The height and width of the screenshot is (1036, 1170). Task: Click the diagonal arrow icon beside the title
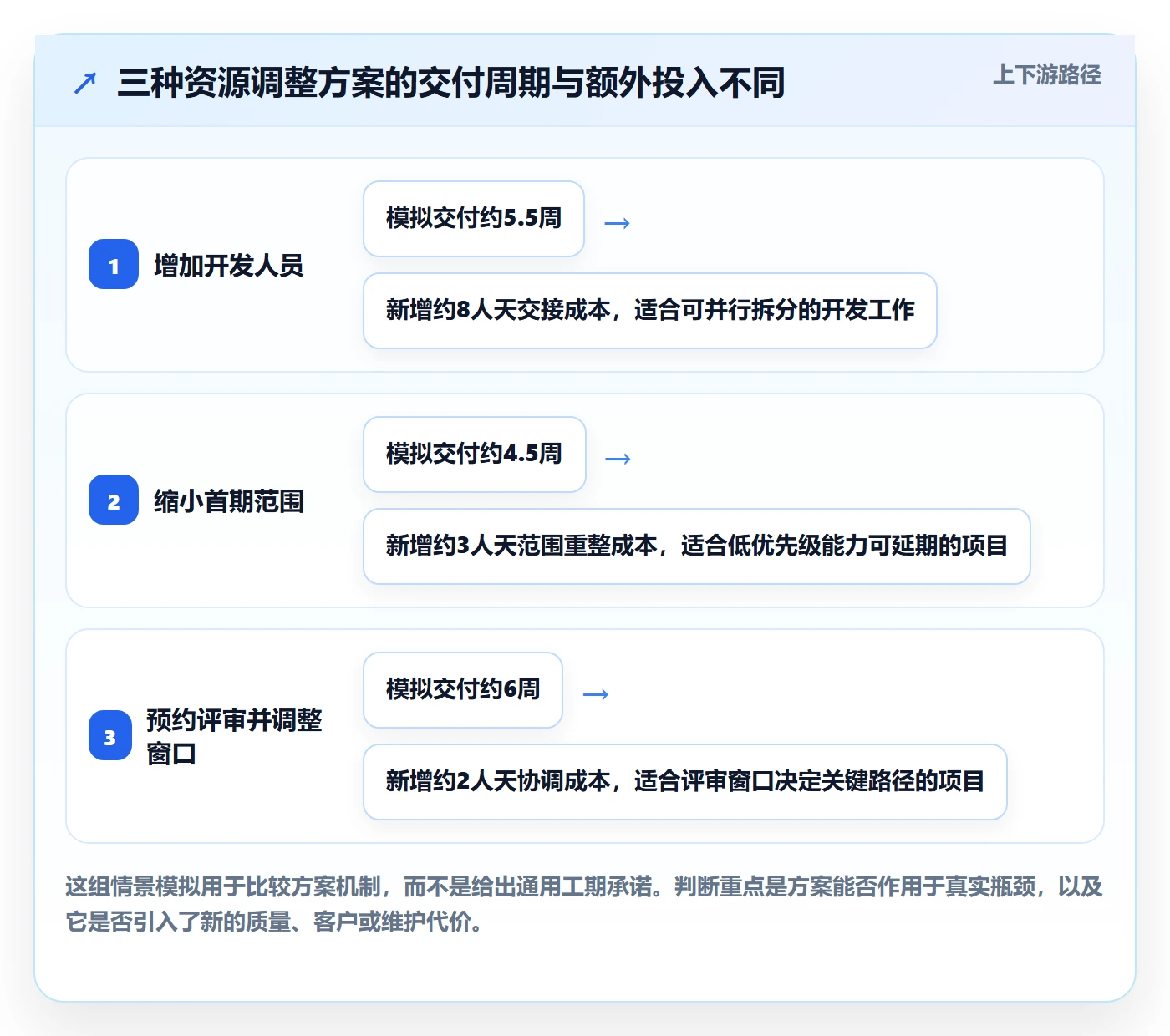click(85, 83)
